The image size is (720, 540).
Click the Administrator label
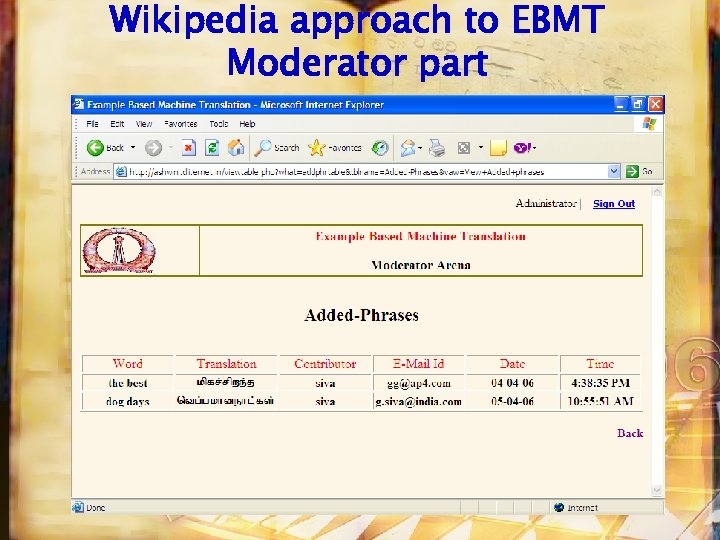point(546,203)
